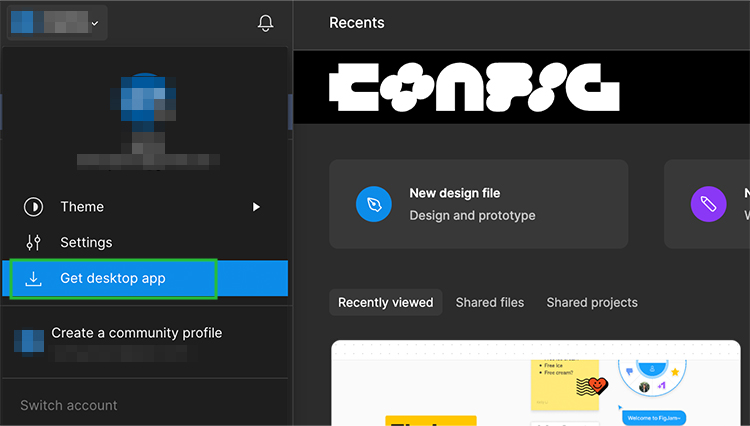
Task: Select the Theme menu entry
Action: coord(145,207)
